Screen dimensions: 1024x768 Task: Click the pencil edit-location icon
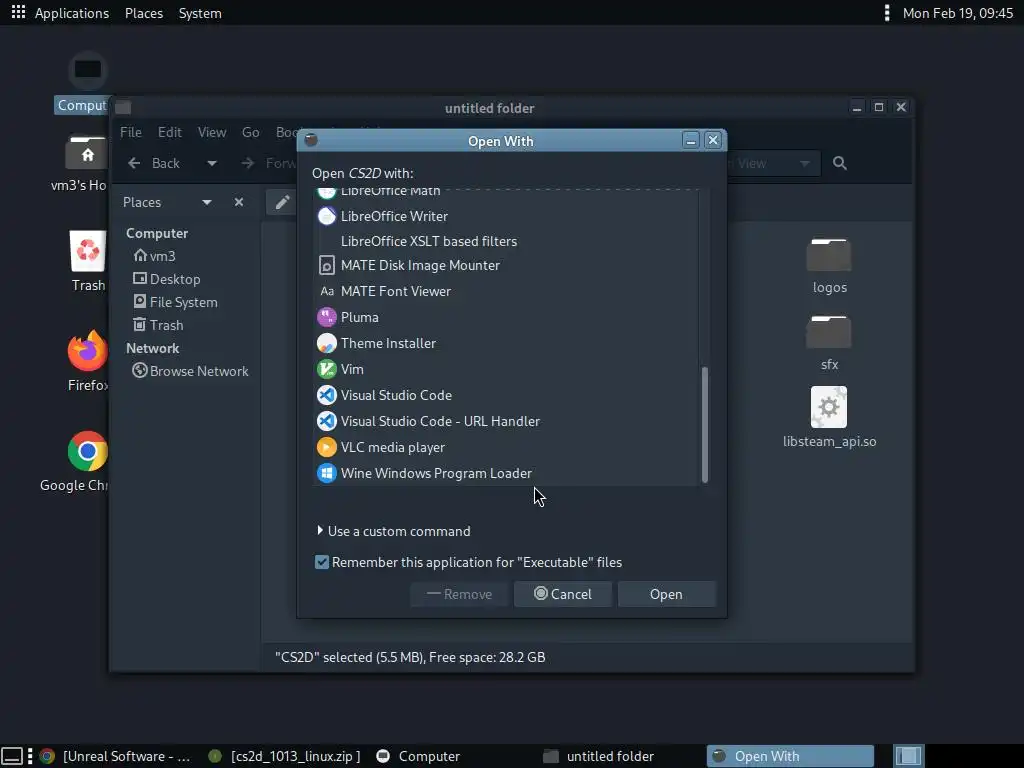pyautogui.click(x=282, y=202)
